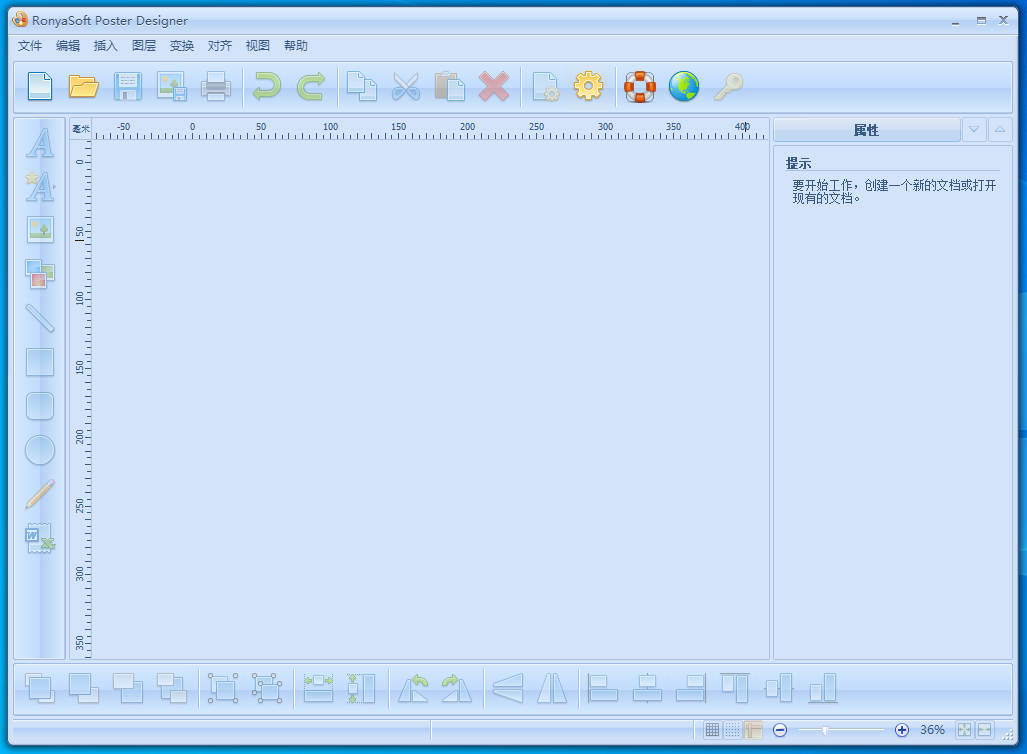1027x754 pixels.
Task: Create a new document from toolbar
Action: (x=39, y=87)
